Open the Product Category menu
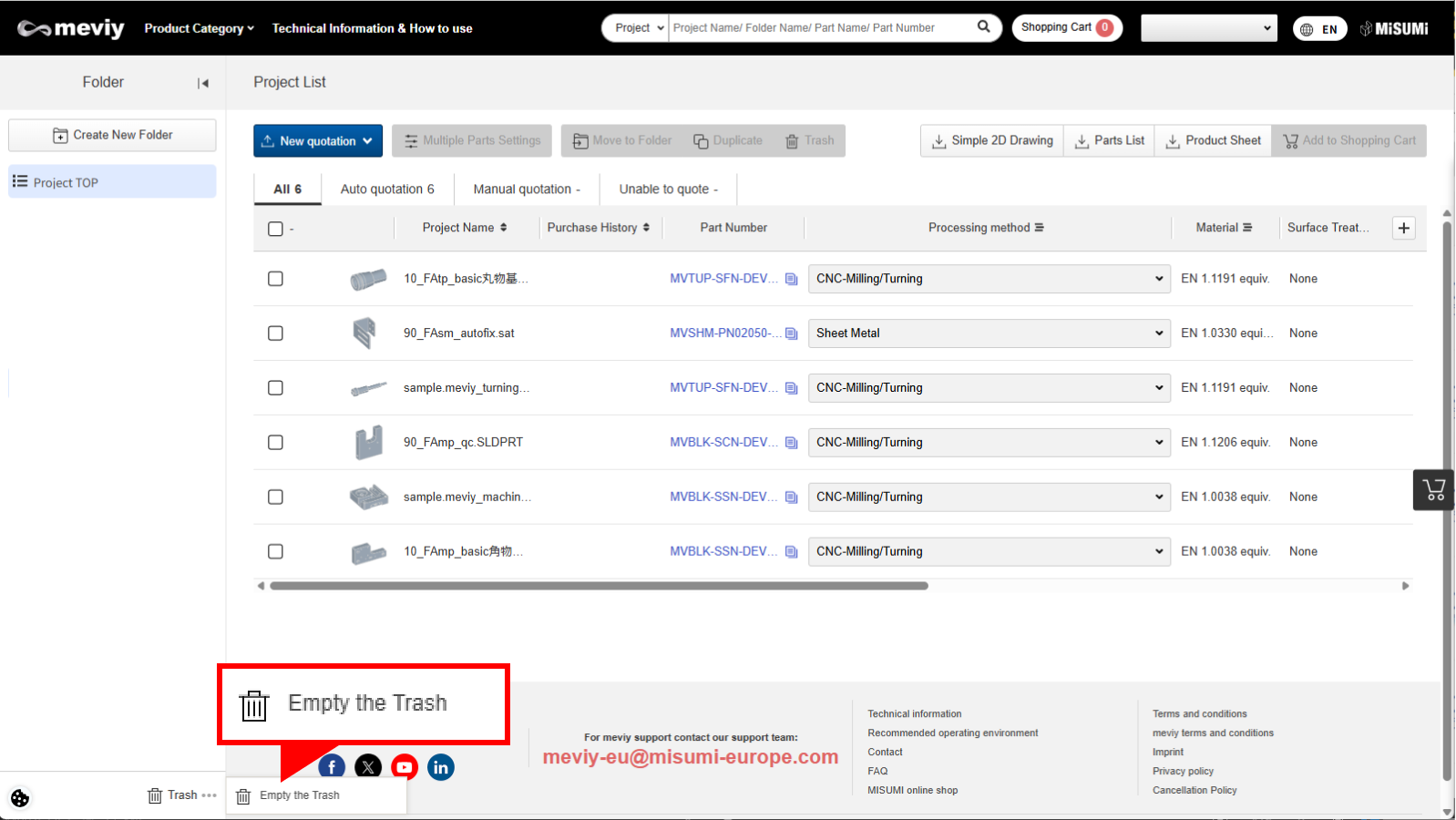The width and height of the screenshot is (1456, 820). 199,28
